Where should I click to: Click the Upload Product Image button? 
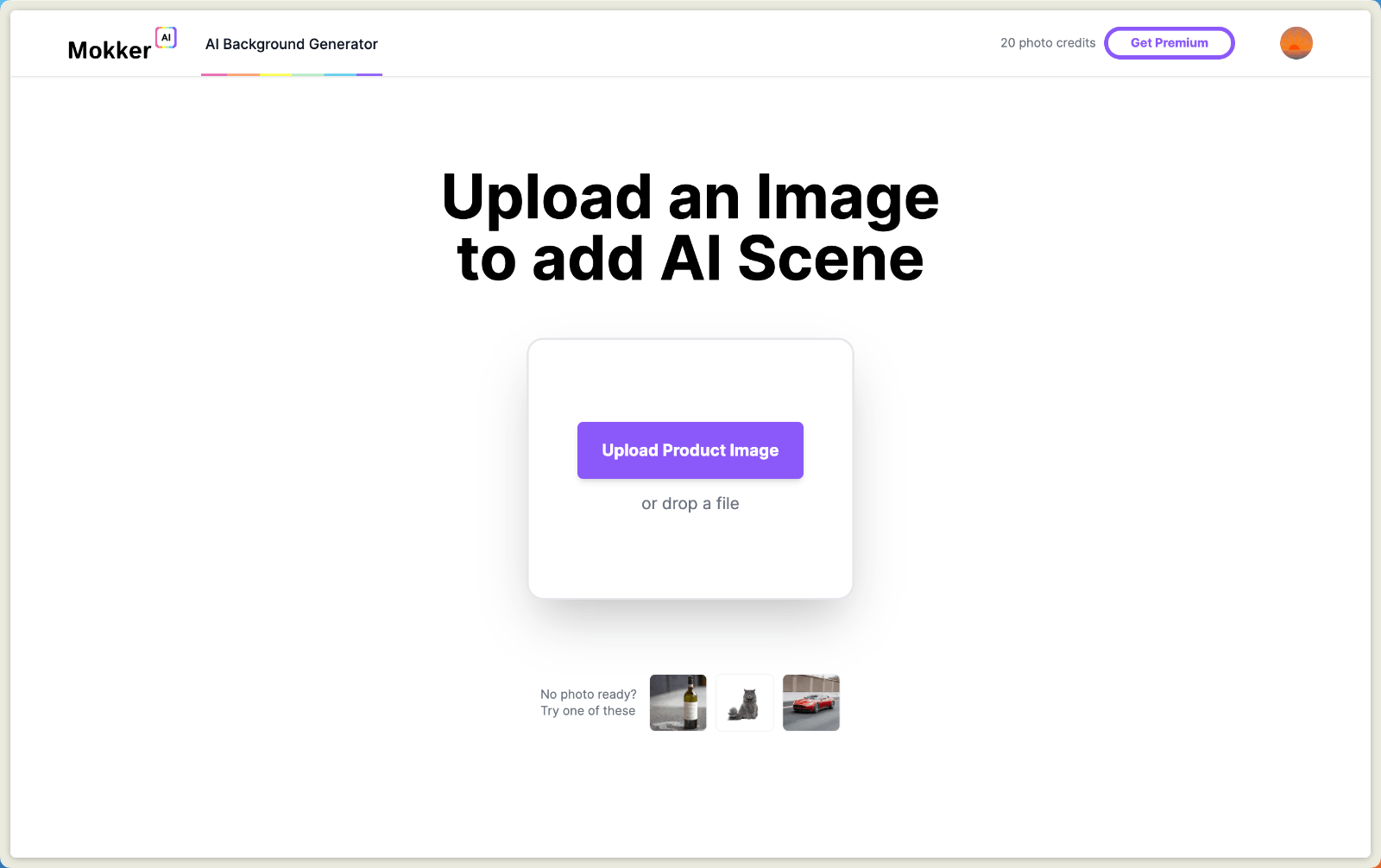pos(690,450)
